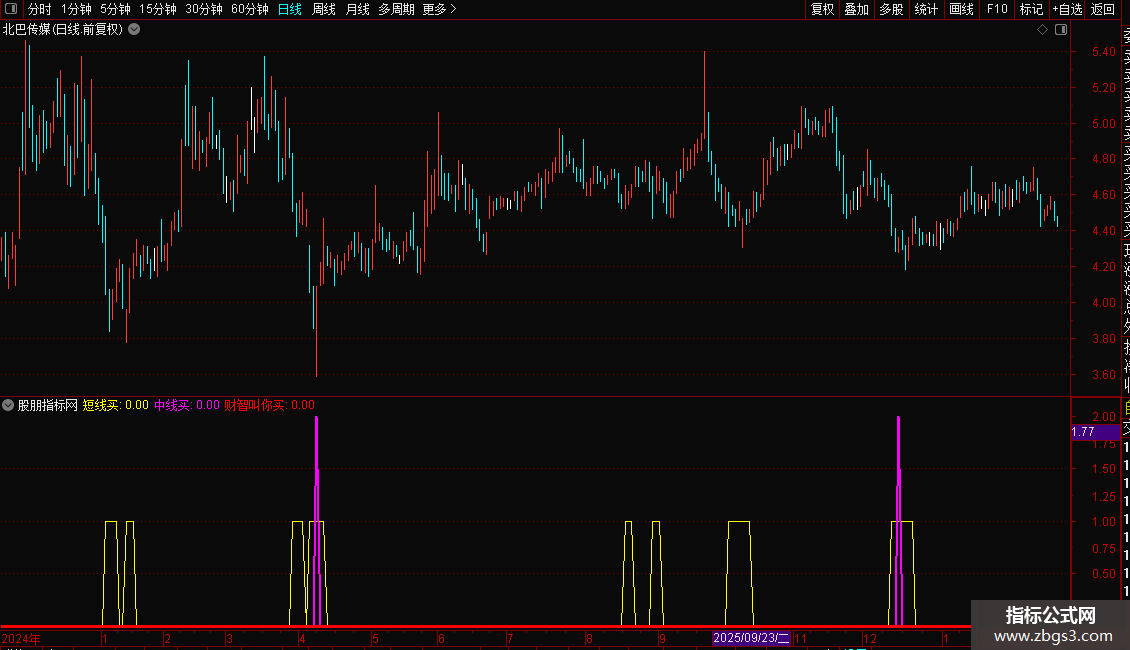Click the month 4 tick on time axis

coord(302,638)
